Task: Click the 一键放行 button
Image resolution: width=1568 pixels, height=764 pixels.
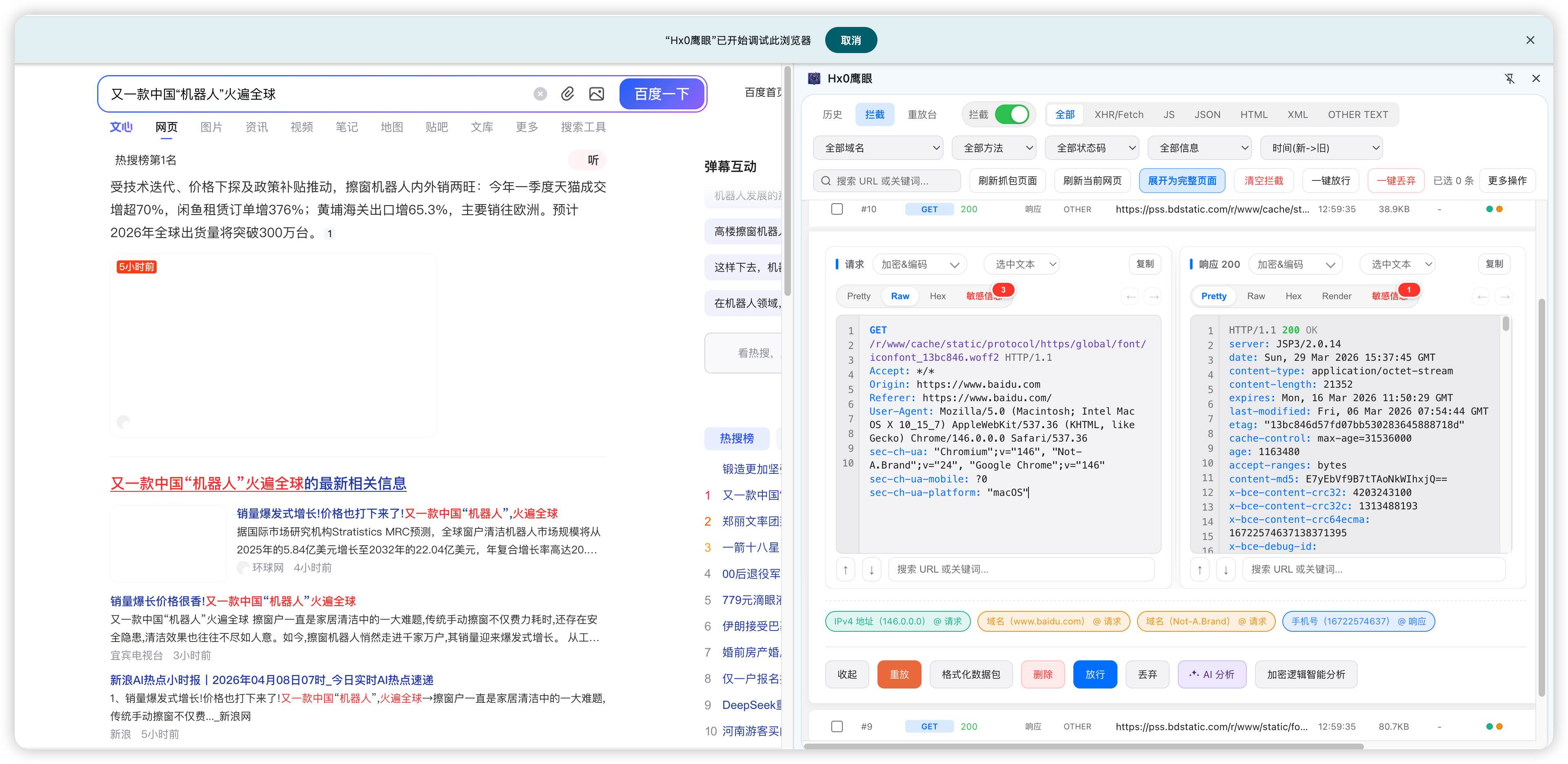Action: click(x=1330, y=181)
